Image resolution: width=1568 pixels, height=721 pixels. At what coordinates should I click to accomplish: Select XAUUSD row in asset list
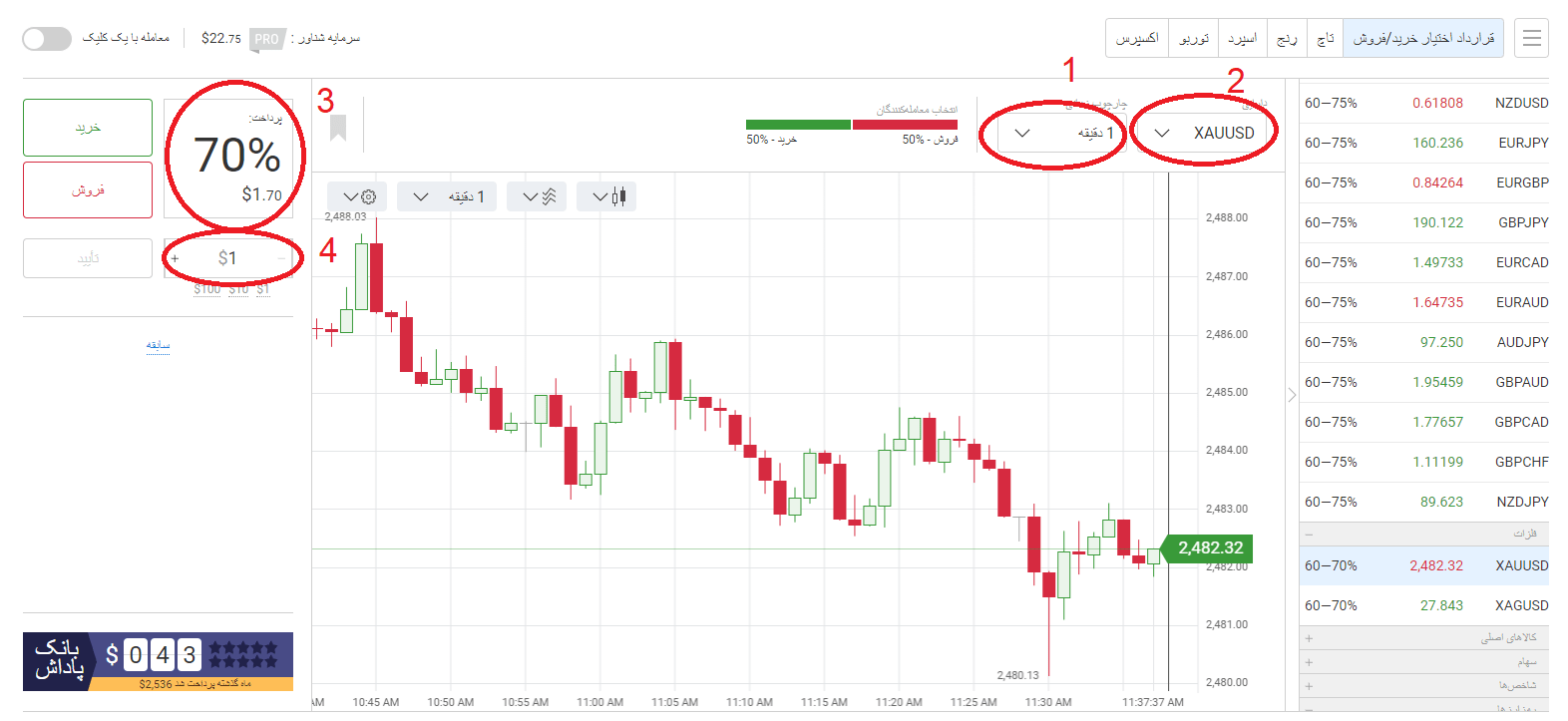[1424, 565]
